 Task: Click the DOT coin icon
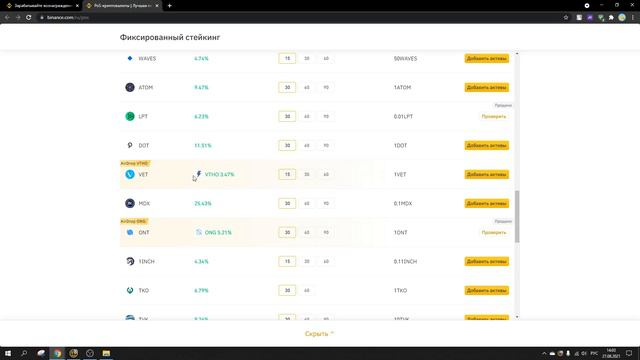(130, 145)
